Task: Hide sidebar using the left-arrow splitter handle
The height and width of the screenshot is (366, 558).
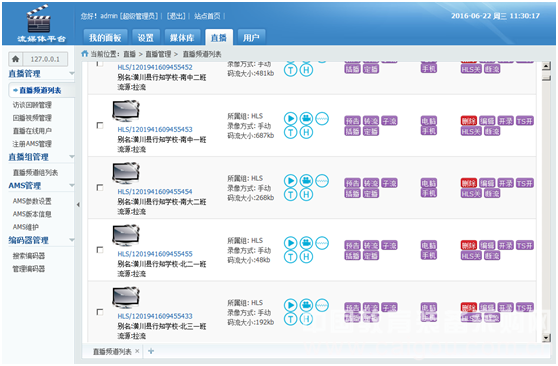Action: [78, 205]
